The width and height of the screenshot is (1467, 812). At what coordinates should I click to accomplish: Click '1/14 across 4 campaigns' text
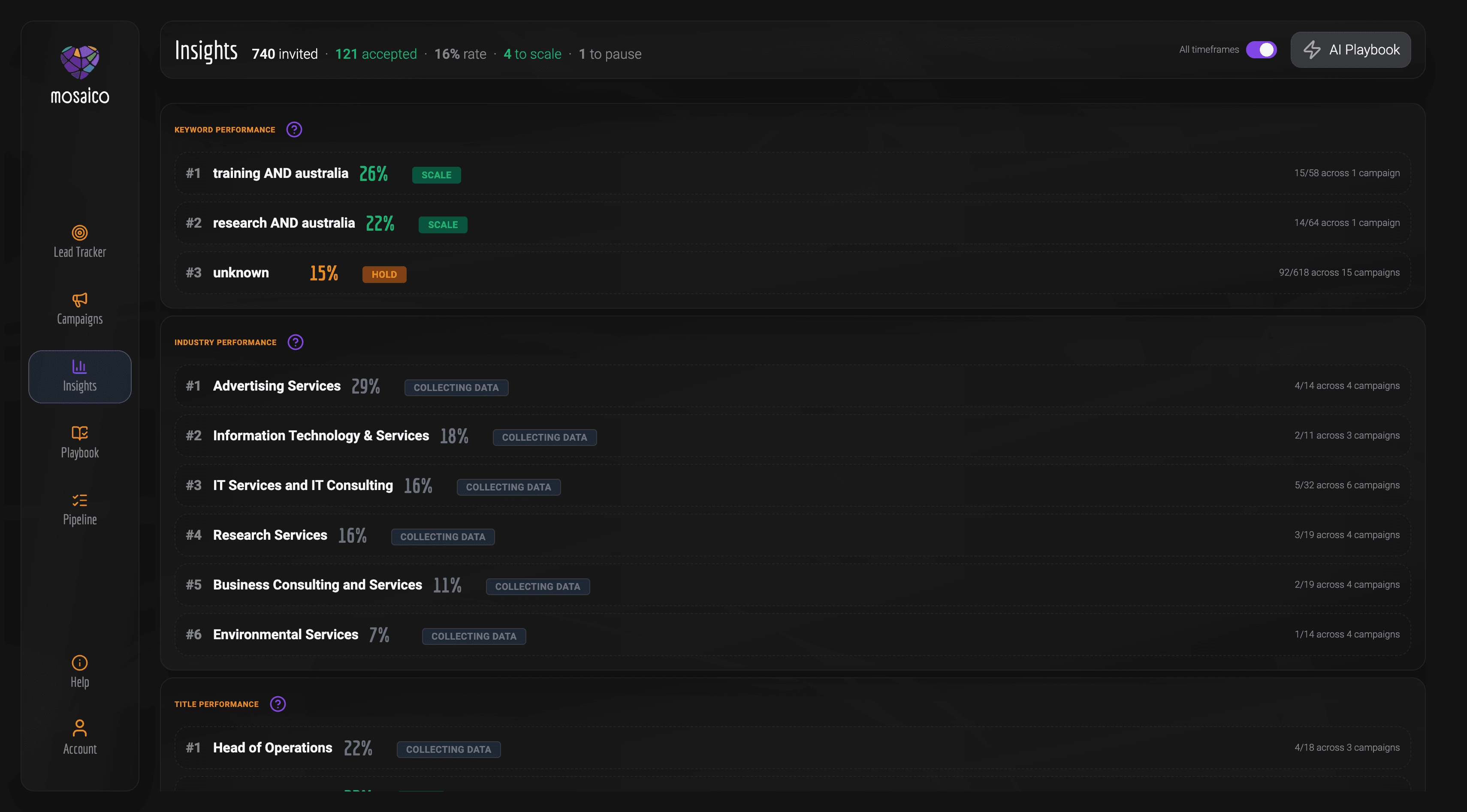pyautogui.click(x=1347, y=635)
